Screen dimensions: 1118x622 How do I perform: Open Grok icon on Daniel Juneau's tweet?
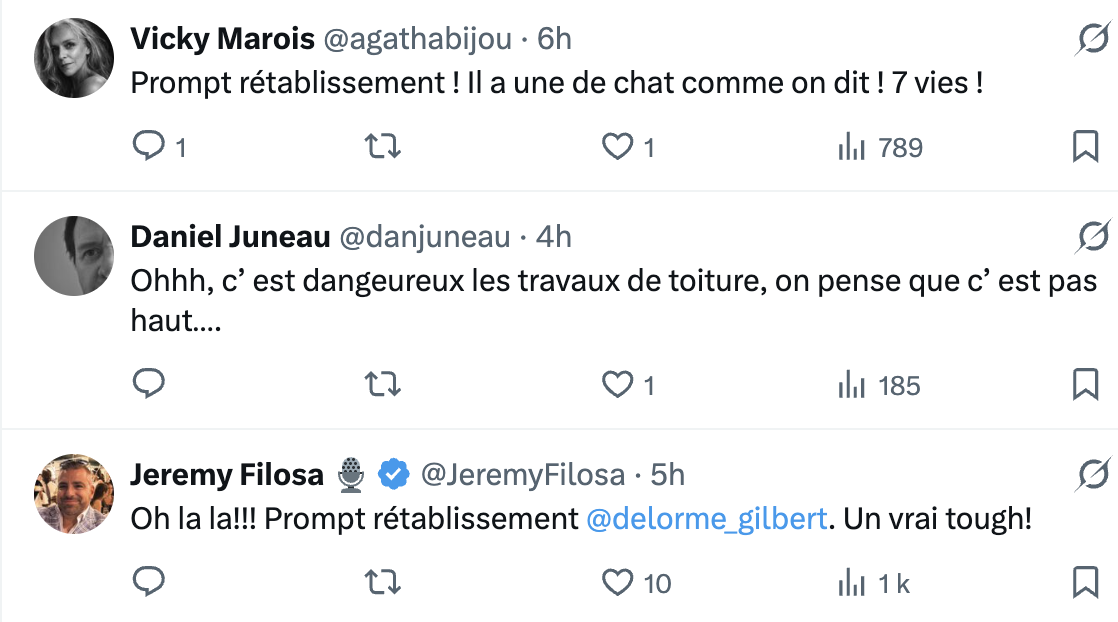click(1092, 237)
